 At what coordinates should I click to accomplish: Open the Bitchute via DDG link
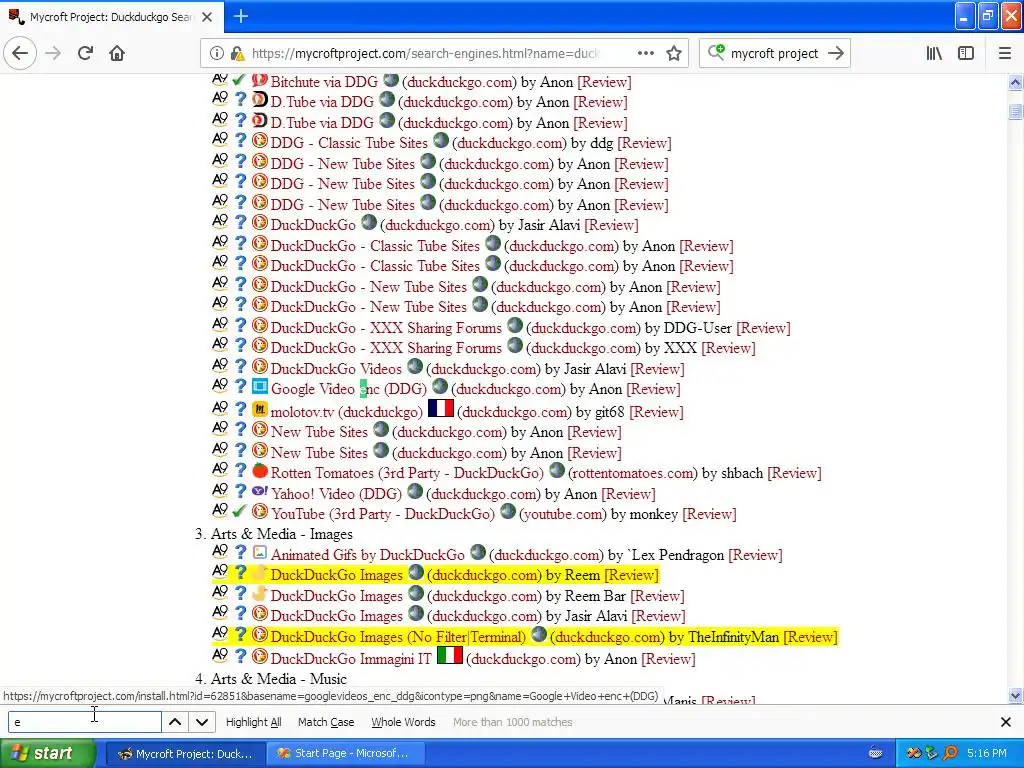(324, 82)
